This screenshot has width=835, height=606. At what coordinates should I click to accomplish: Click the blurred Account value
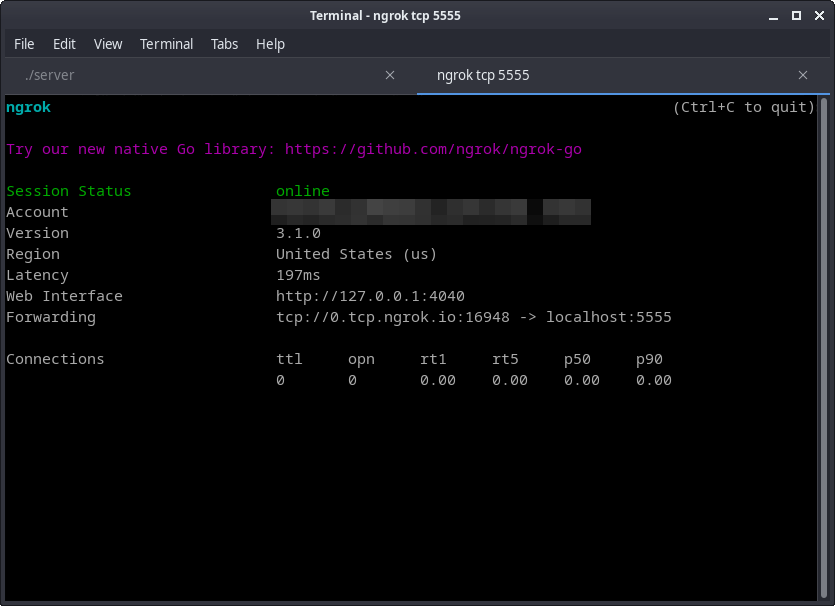click(430, 211)
